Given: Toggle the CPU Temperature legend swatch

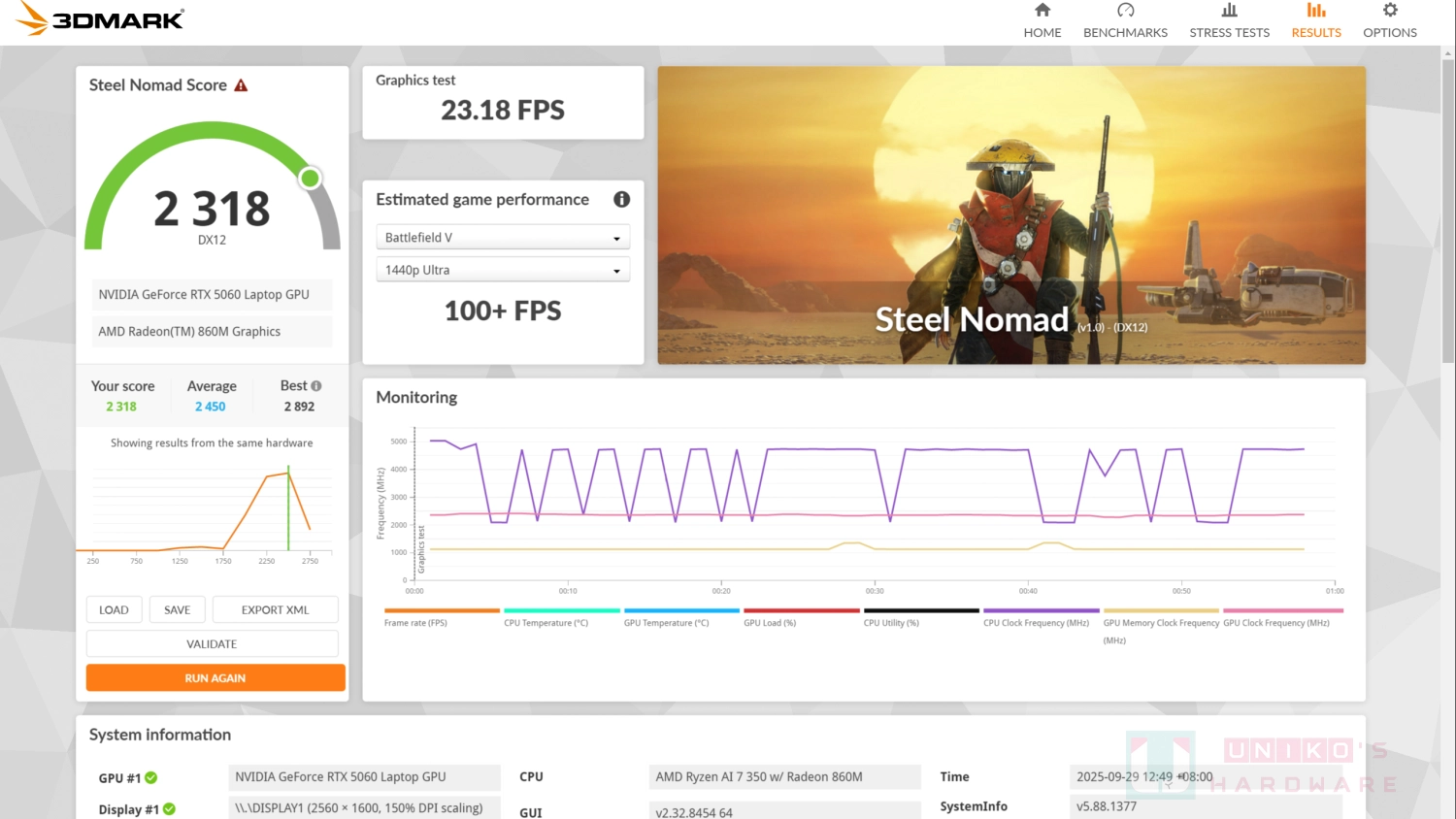Looking at the screenshot, I should click(x=562, y=610).
